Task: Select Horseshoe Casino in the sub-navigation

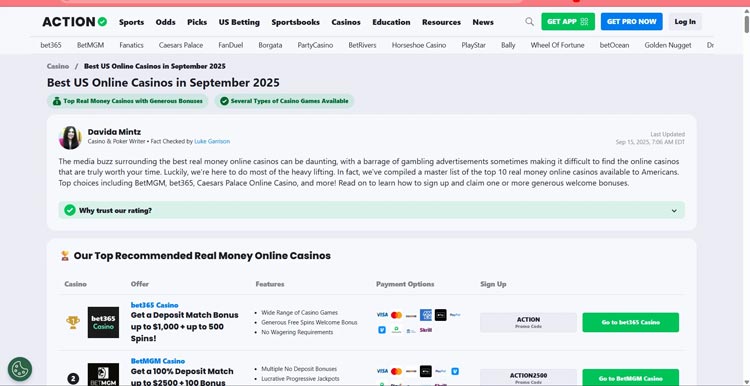Action: tap(419, 45)
